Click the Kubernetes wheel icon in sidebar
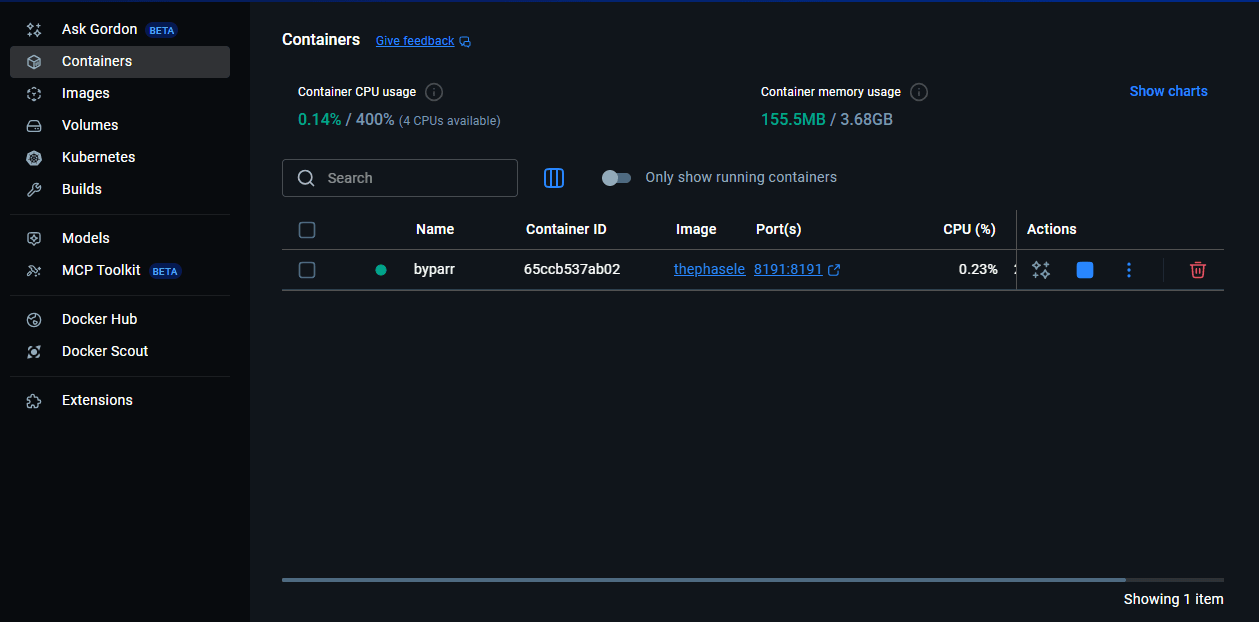Image resolution: width=1259 pixels, height=622 pixels. point(34,158)
